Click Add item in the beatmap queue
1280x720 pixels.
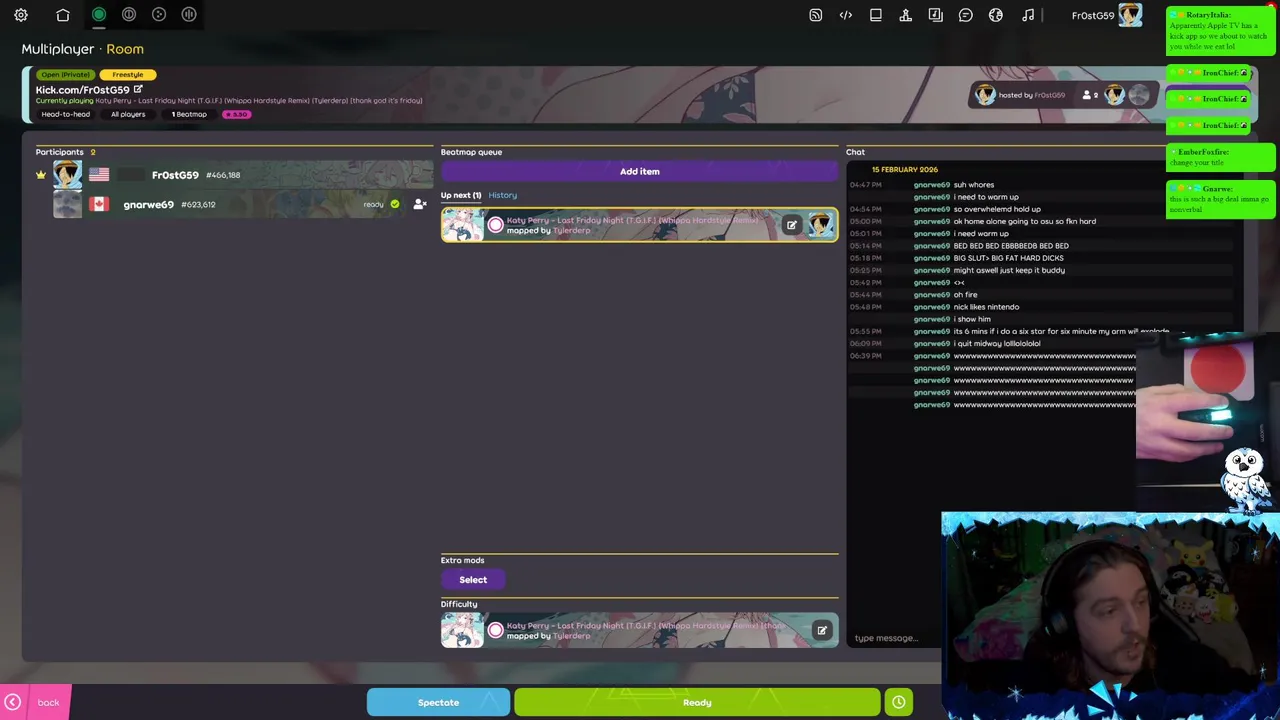640,172
